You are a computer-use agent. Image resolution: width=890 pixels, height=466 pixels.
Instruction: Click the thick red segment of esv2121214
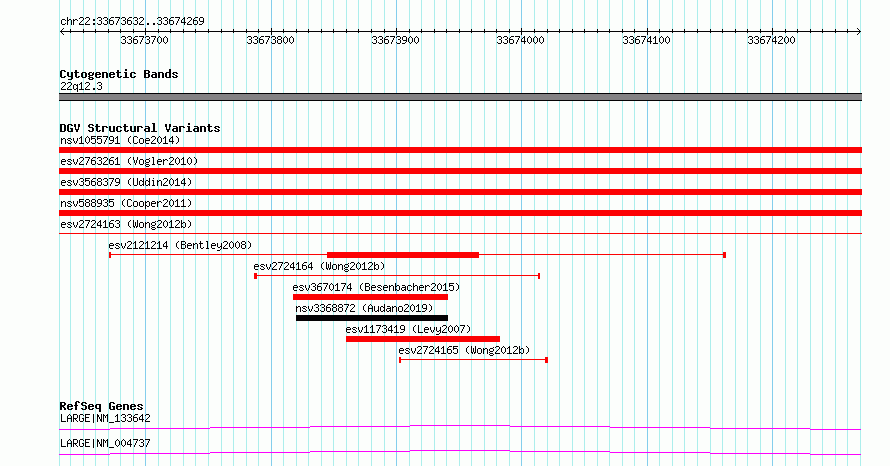403,255
